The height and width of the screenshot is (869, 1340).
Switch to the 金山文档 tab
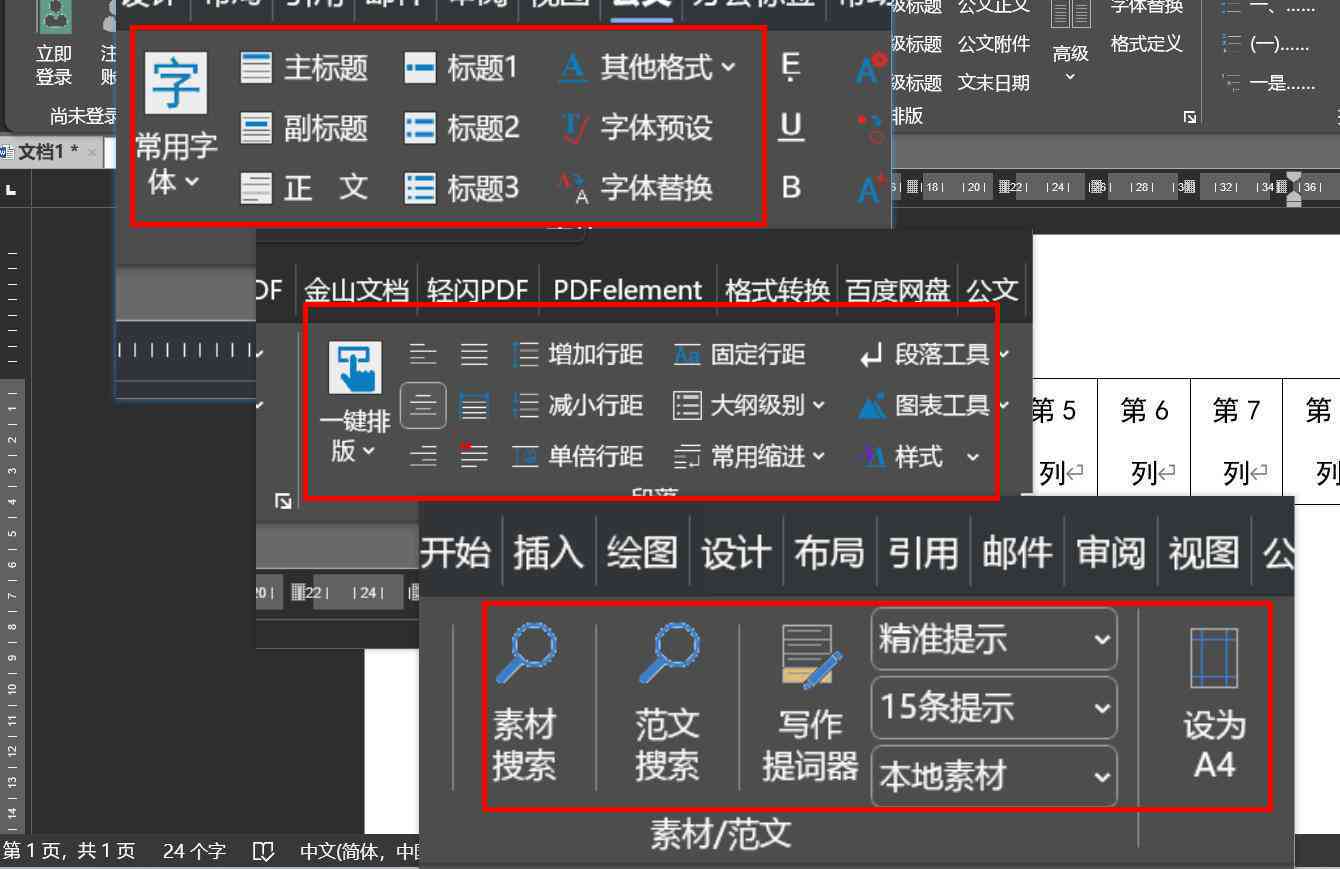click(x=356, y=290)
